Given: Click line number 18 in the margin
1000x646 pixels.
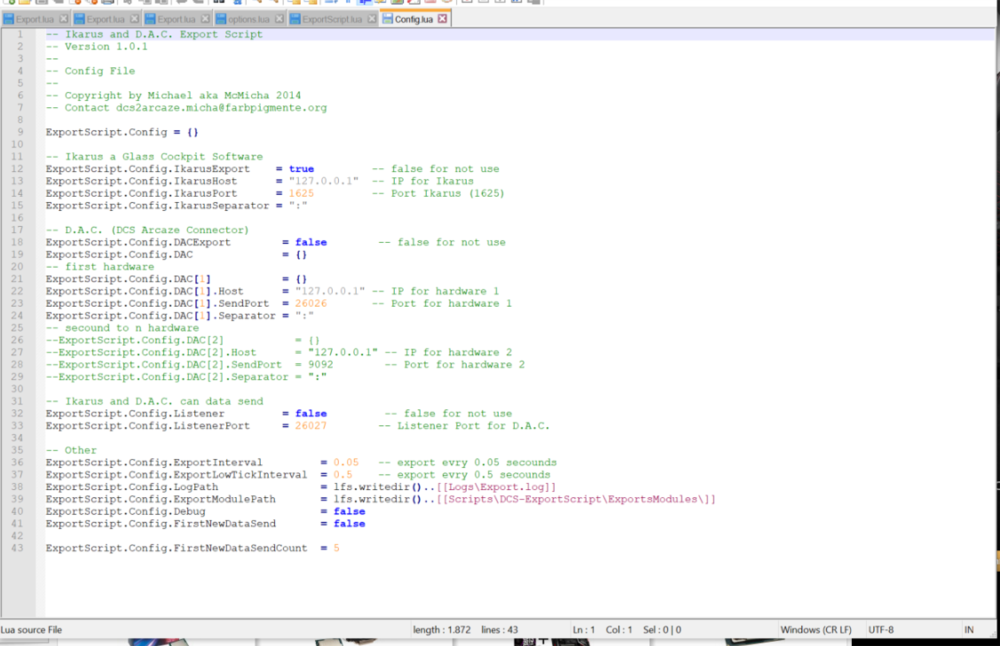Looking at the screenshot, I should 19,242.
